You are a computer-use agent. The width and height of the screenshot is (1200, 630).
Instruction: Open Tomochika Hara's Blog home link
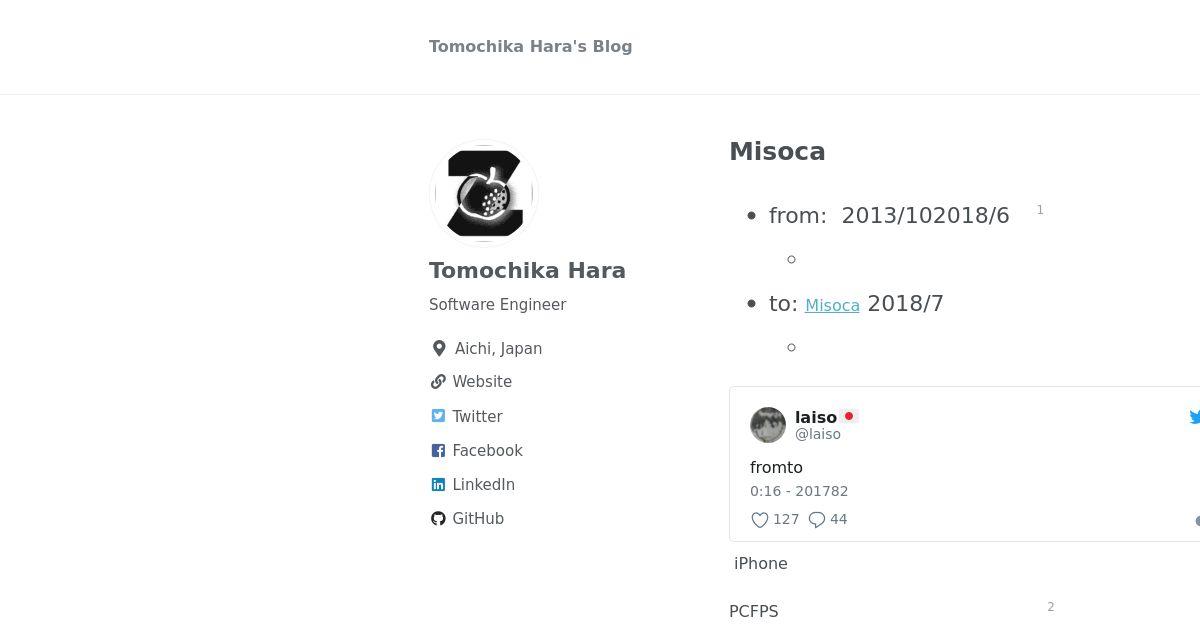(x=530, y=46)
